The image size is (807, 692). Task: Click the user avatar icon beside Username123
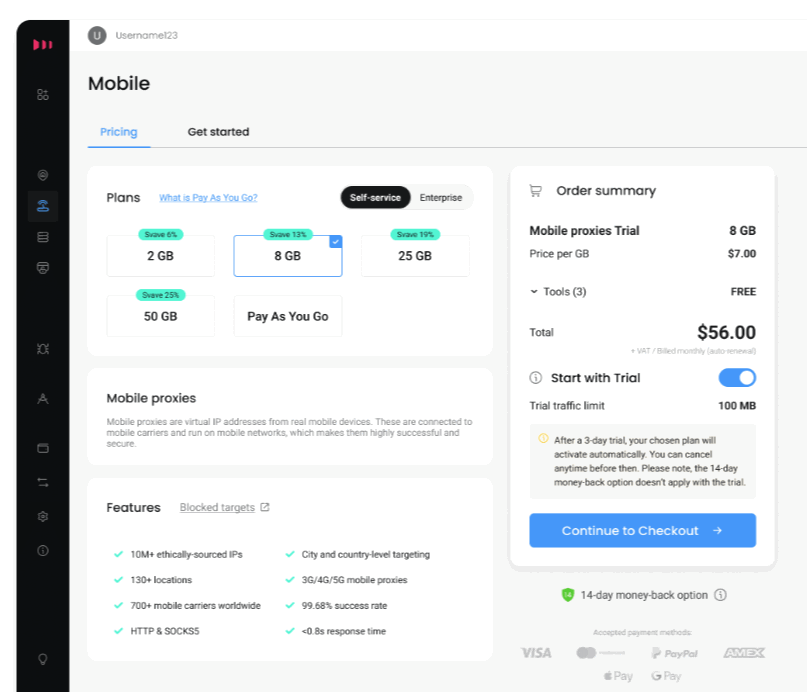coord(97,36)
